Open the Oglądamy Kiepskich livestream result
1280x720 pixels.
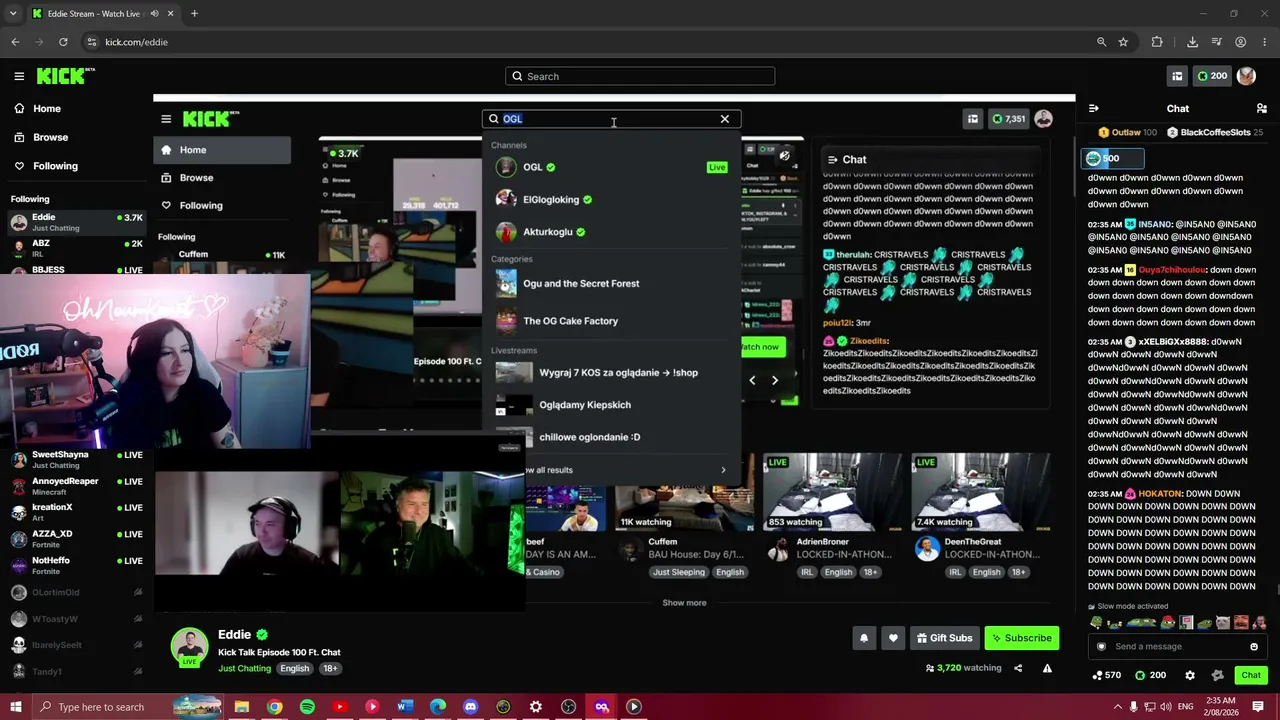611,405
